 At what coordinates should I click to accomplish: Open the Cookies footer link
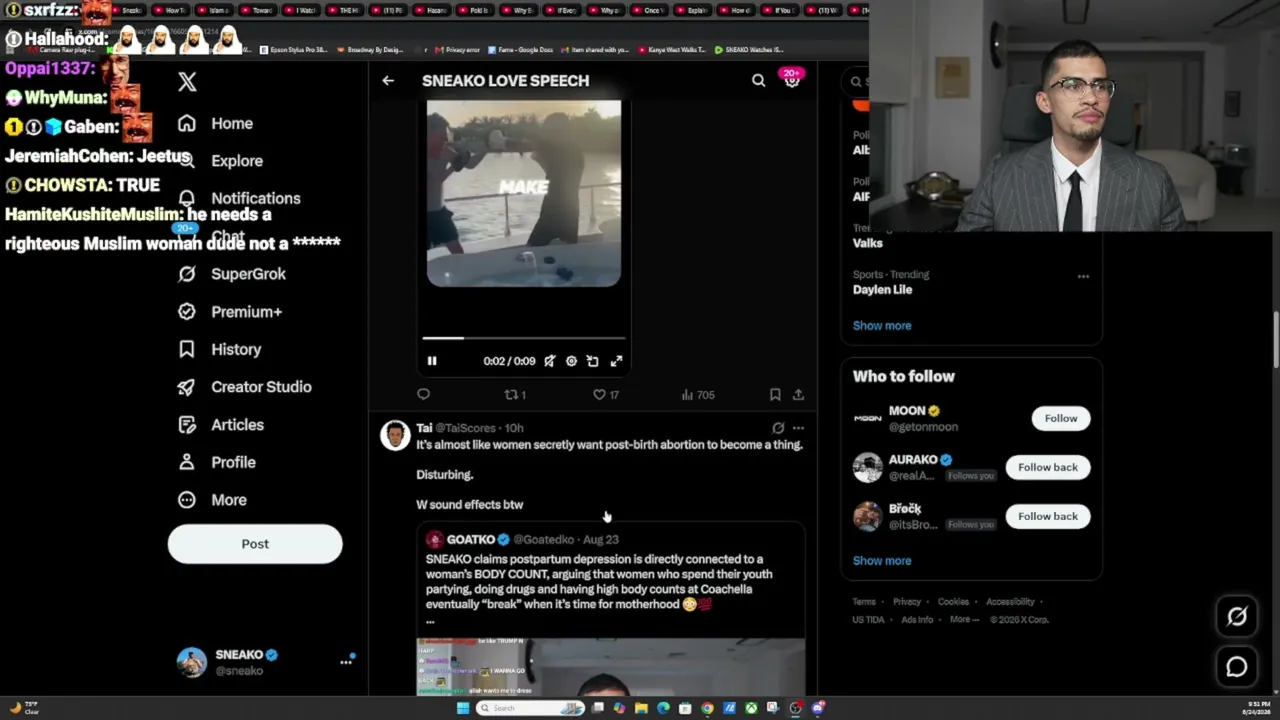point(953,602)
